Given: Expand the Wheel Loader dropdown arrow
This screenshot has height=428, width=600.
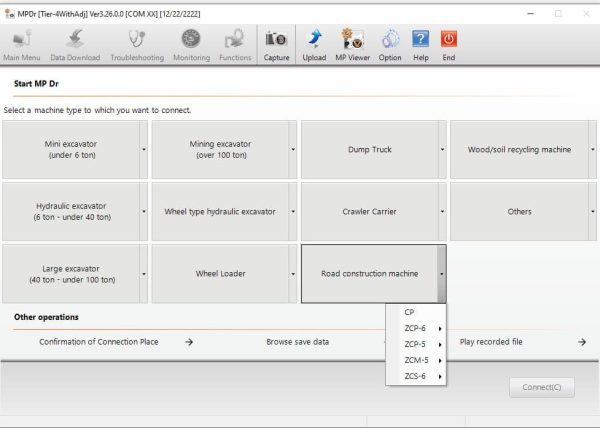Looking at the screenshot, I should pyautogui.click(x=293, y=274).
